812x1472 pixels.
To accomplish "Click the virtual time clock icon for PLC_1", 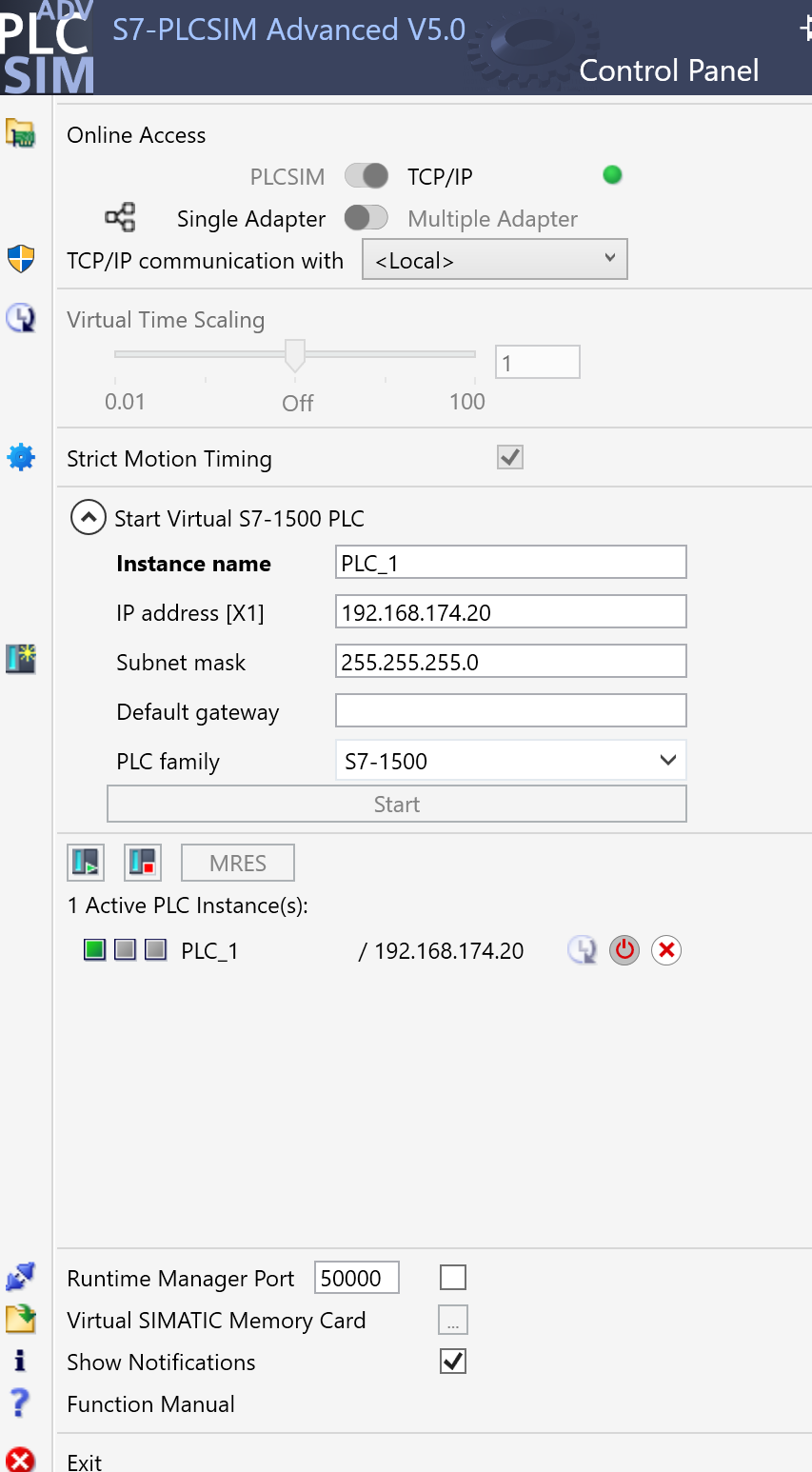I will [x=582, y=950].
